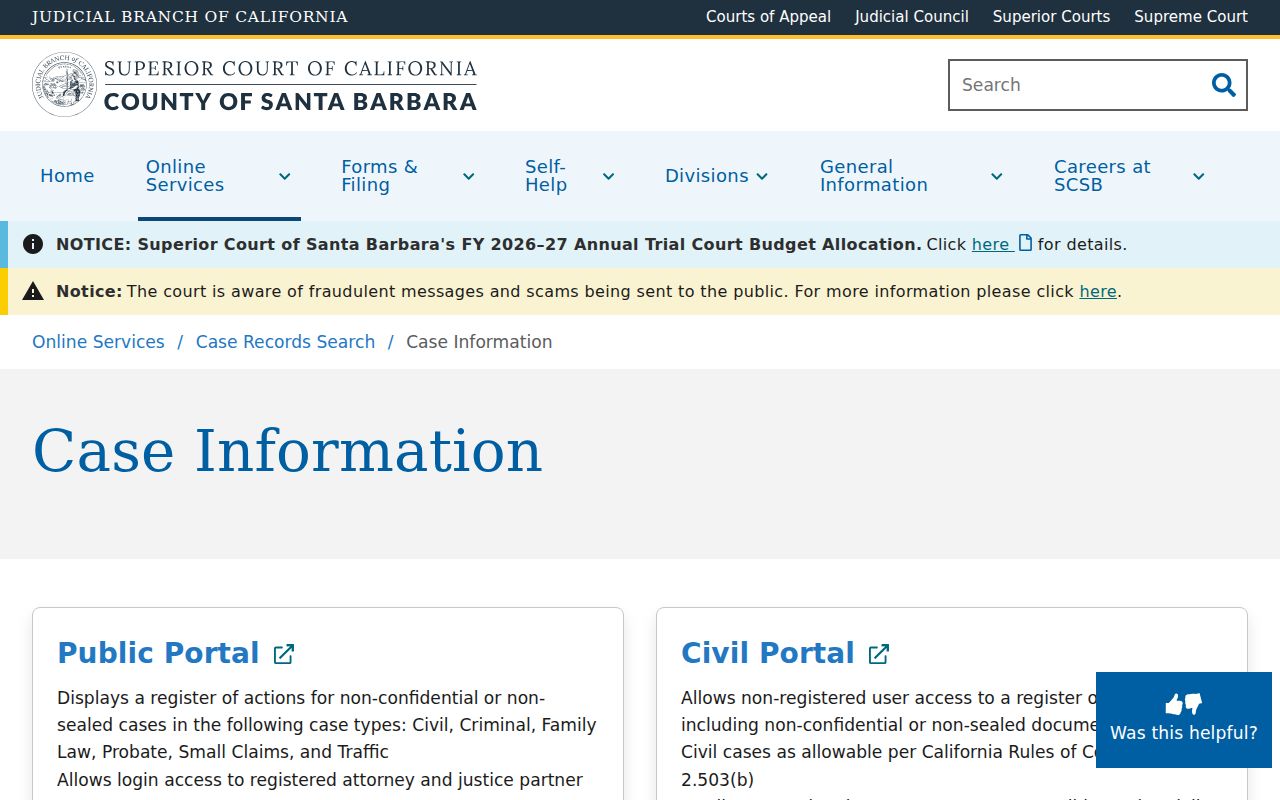The height and width of the screenshot is (800, 1280).
Task: Click 'here' link in the fraudulent messages notice
Action: tap(1098, 292)
